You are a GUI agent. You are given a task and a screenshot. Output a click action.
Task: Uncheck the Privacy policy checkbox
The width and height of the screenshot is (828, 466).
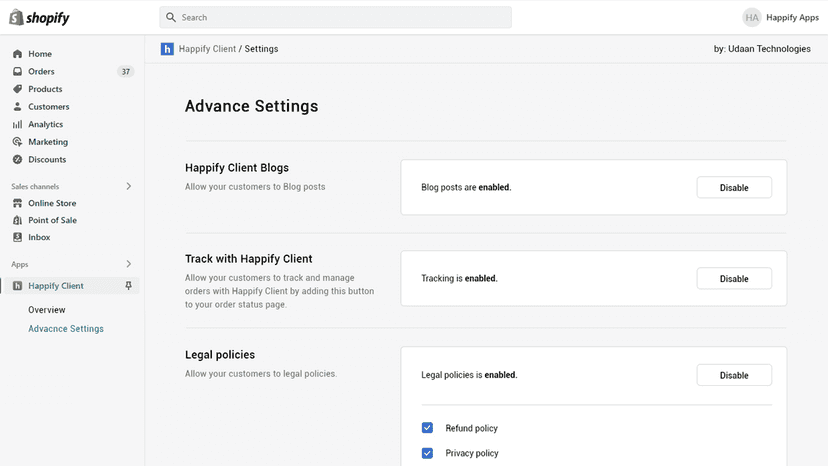point(427,453)
